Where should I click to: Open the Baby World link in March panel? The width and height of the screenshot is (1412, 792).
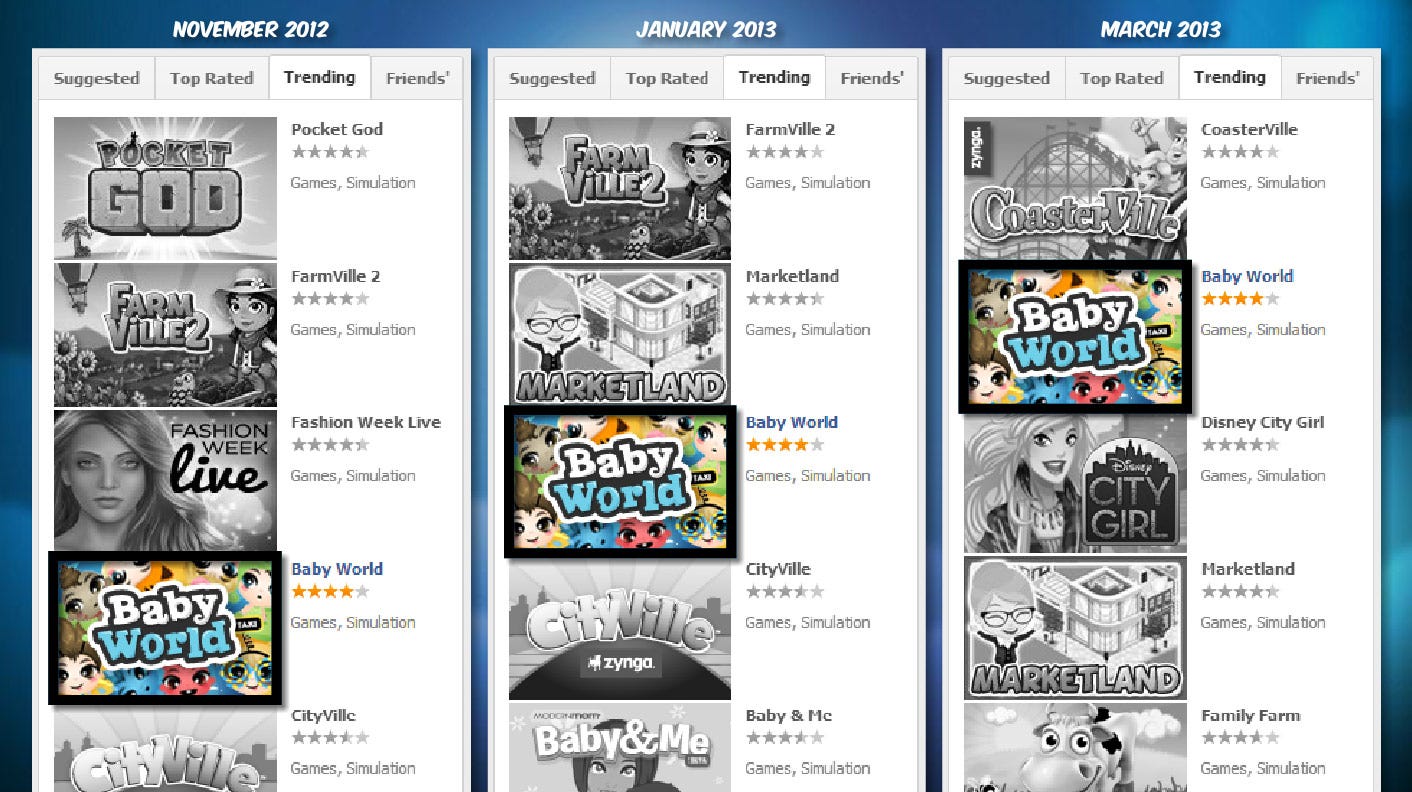tap(1247, 276)
